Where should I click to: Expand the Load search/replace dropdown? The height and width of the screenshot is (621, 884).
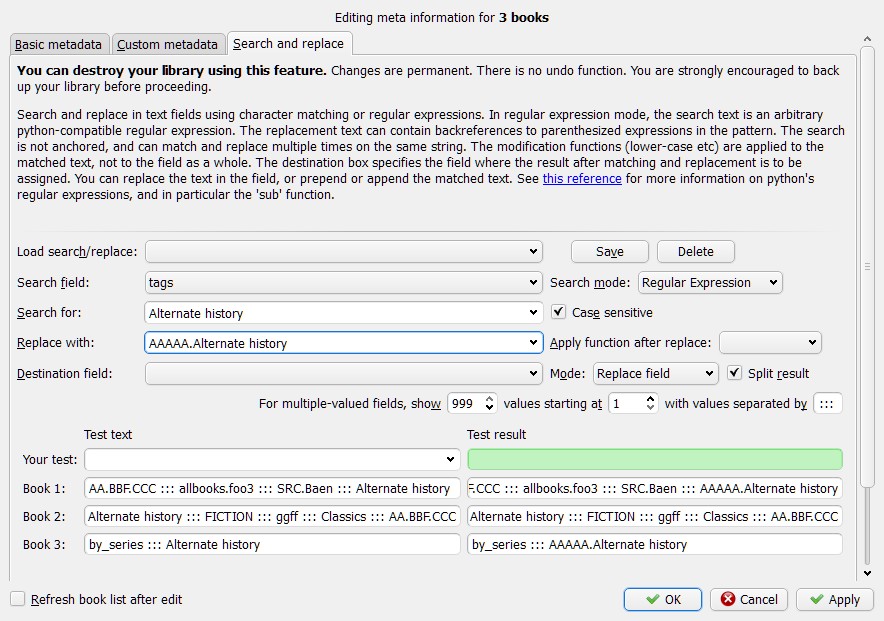pos(343,251)
